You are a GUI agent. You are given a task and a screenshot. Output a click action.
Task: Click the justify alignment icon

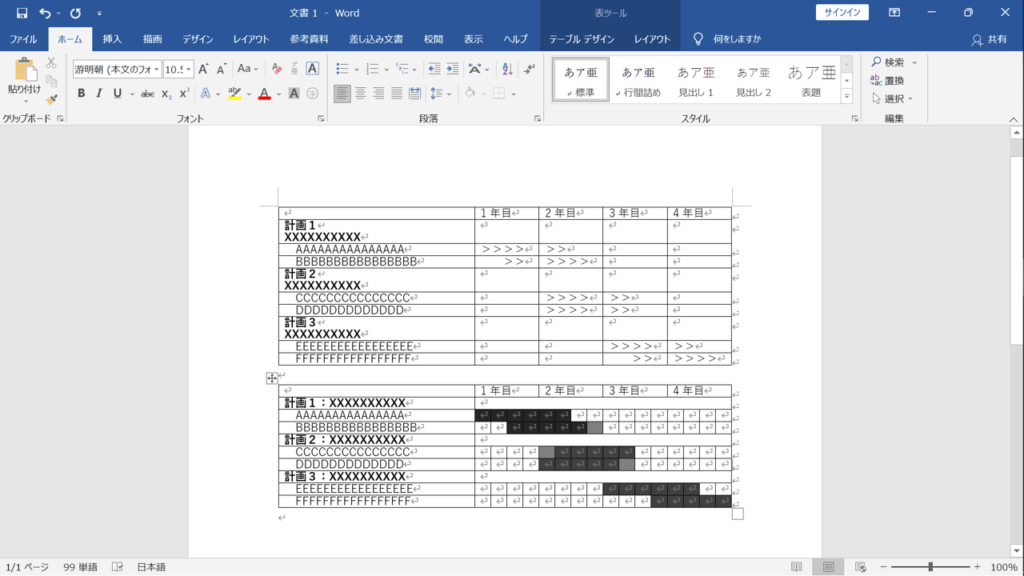click(x=397, y=93)
